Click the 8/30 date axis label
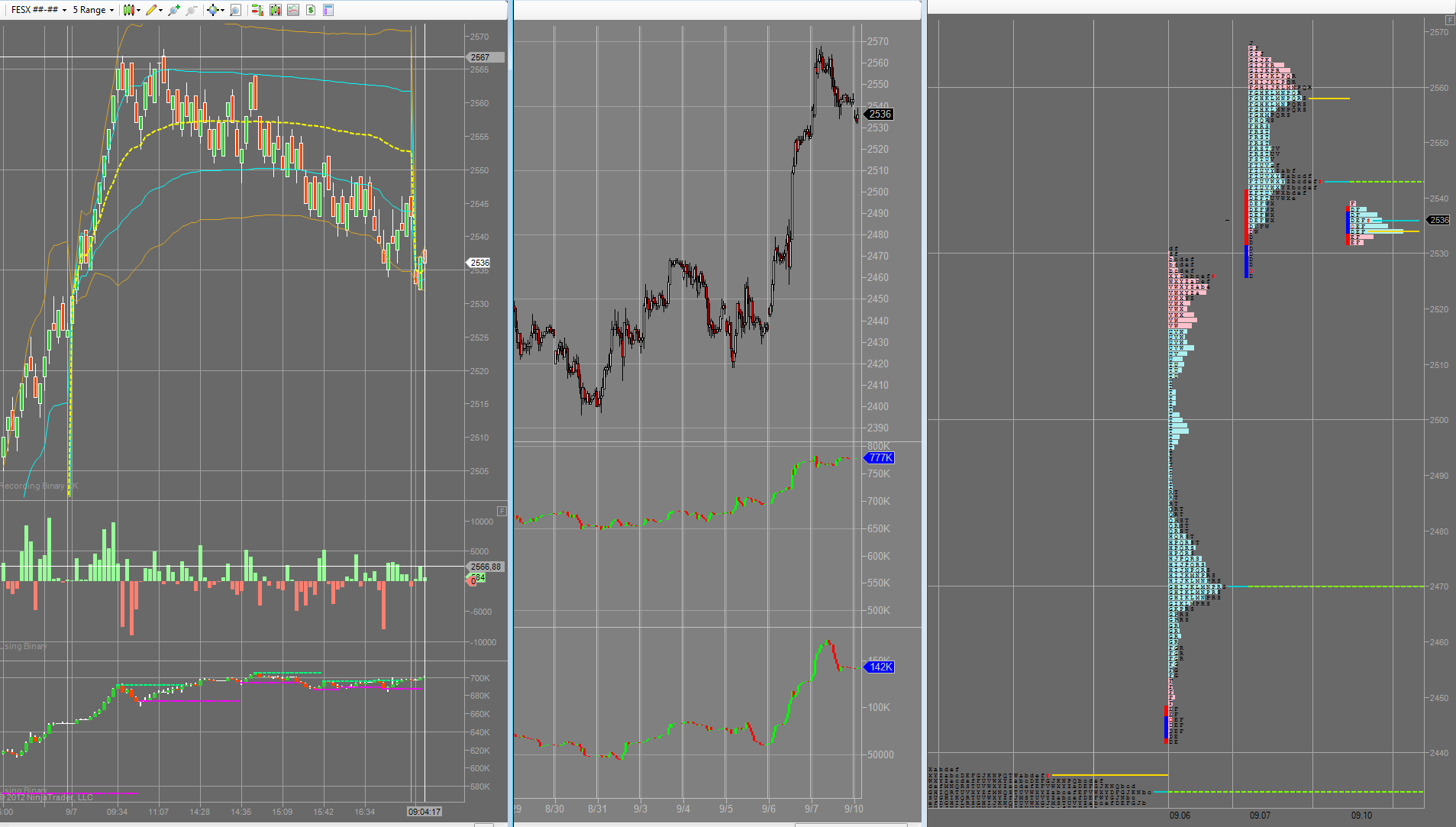Viewport: 1456px width, 827px height. point(555,809)
